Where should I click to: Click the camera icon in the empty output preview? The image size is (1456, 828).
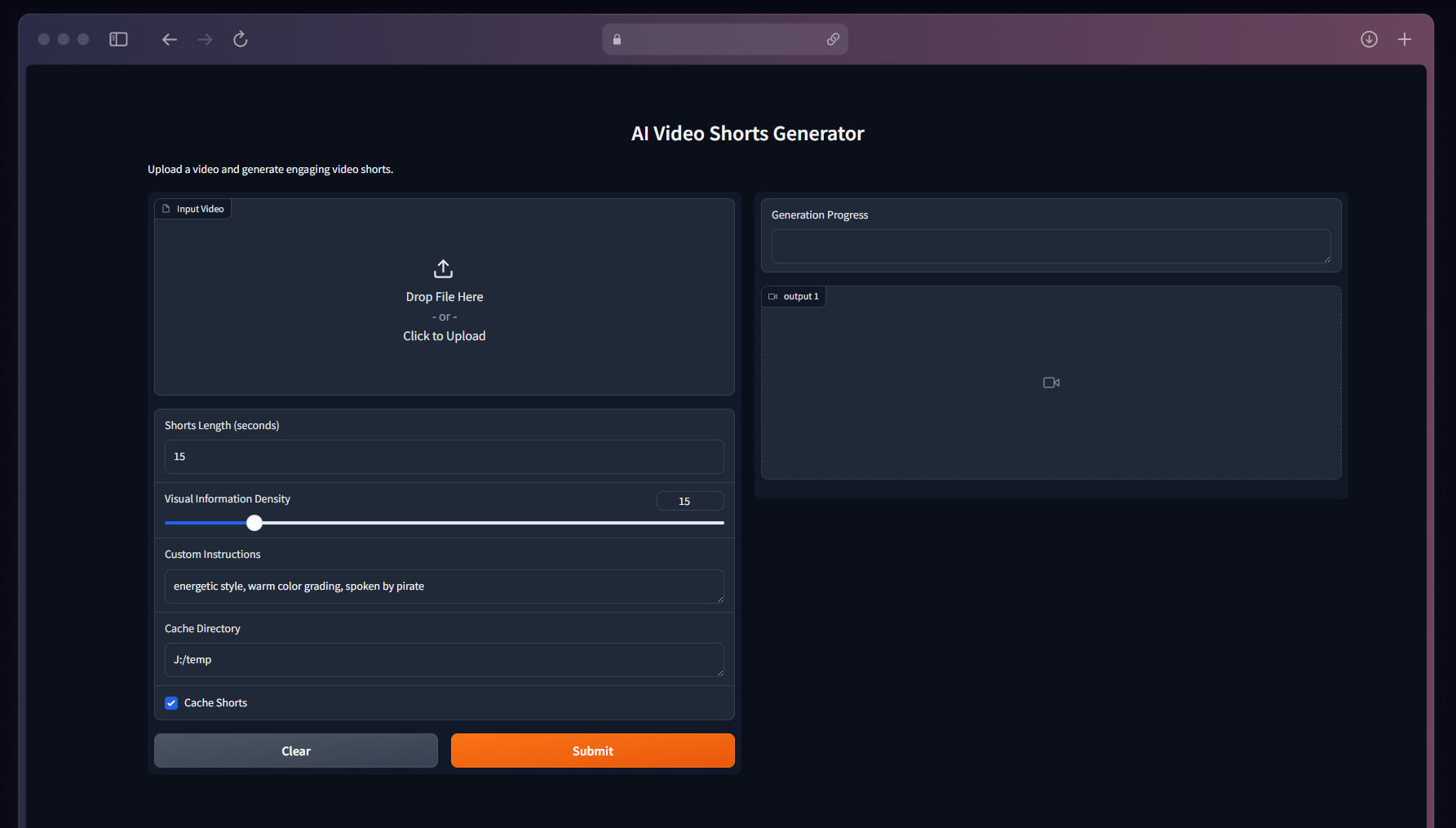(1051, 382)
